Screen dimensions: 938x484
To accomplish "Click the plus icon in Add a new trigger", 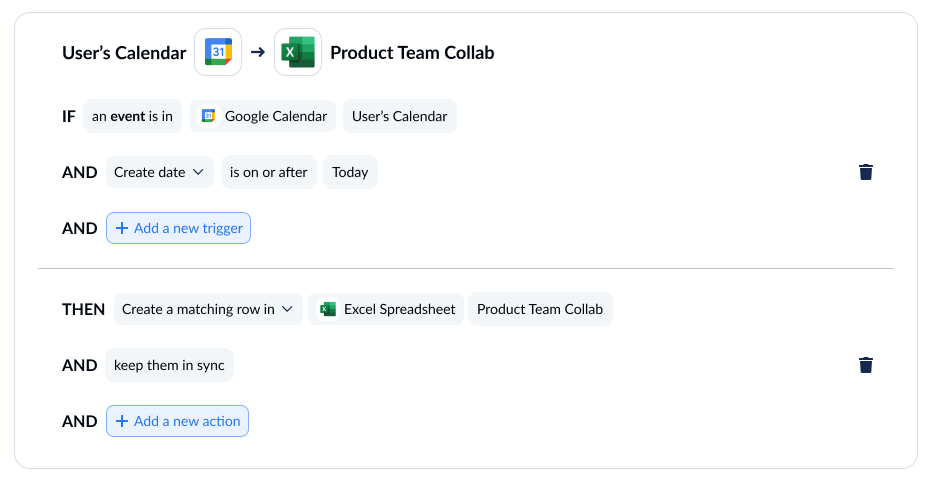I will pyautogui.click(x=122, y=228).
